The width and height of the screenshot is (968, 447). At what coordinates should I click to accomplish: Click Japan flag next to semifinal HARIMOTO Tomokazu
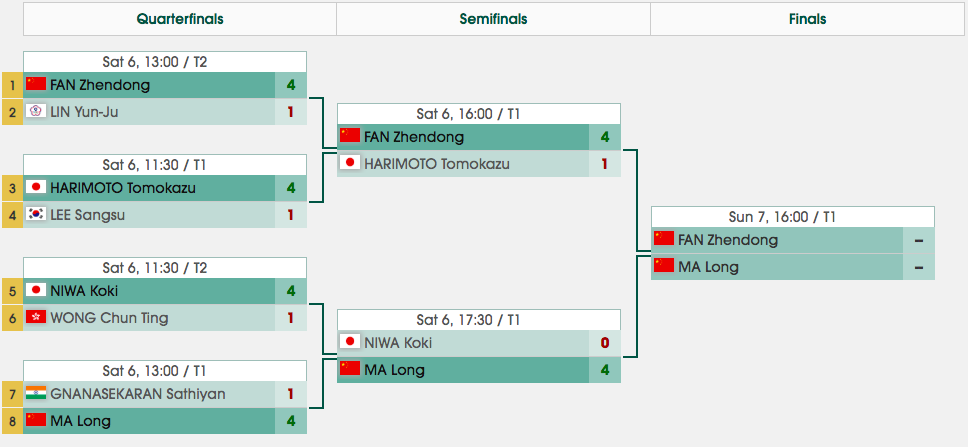(x=350, y=163)
